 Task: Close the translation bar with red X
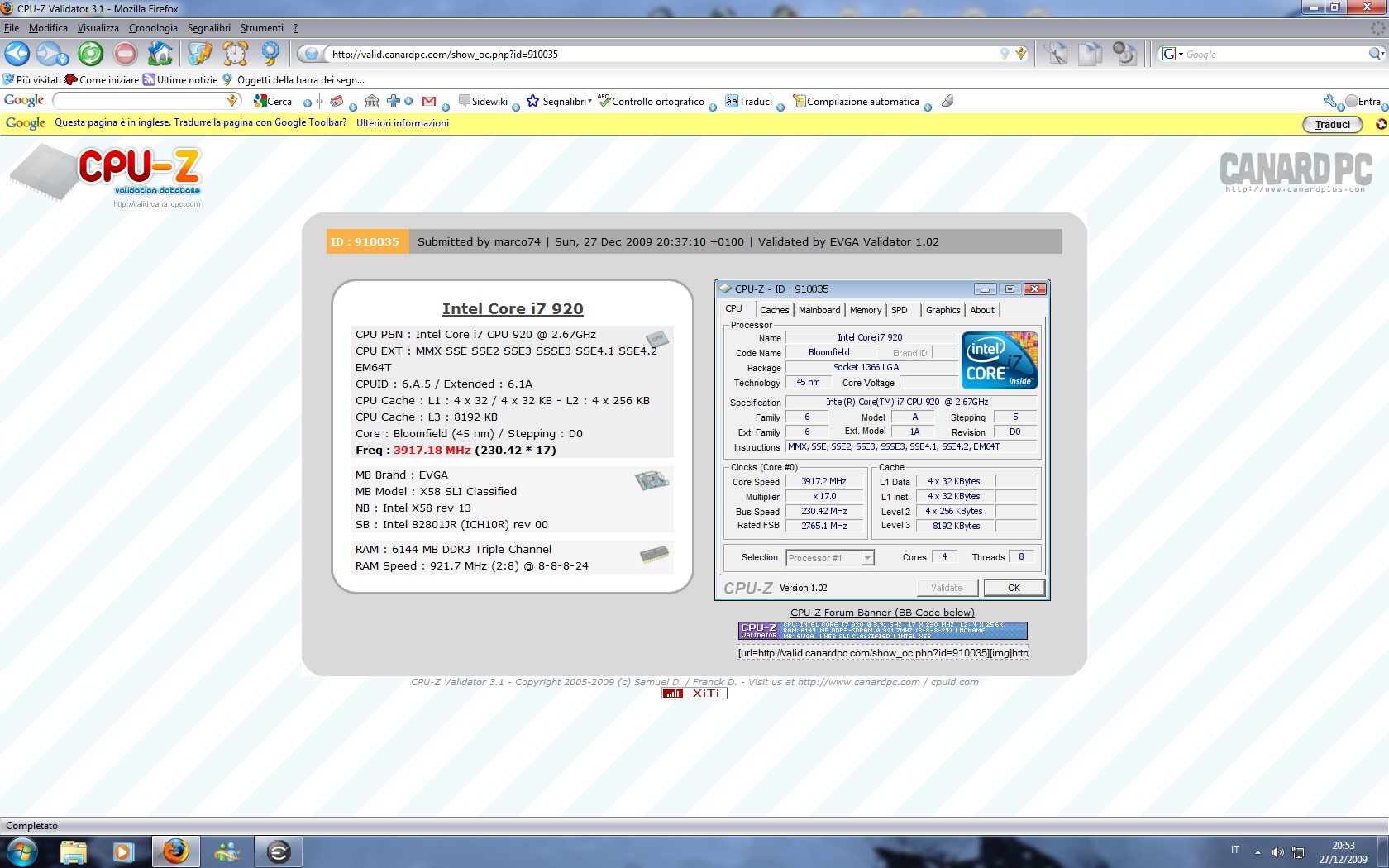coord(1380,124)
